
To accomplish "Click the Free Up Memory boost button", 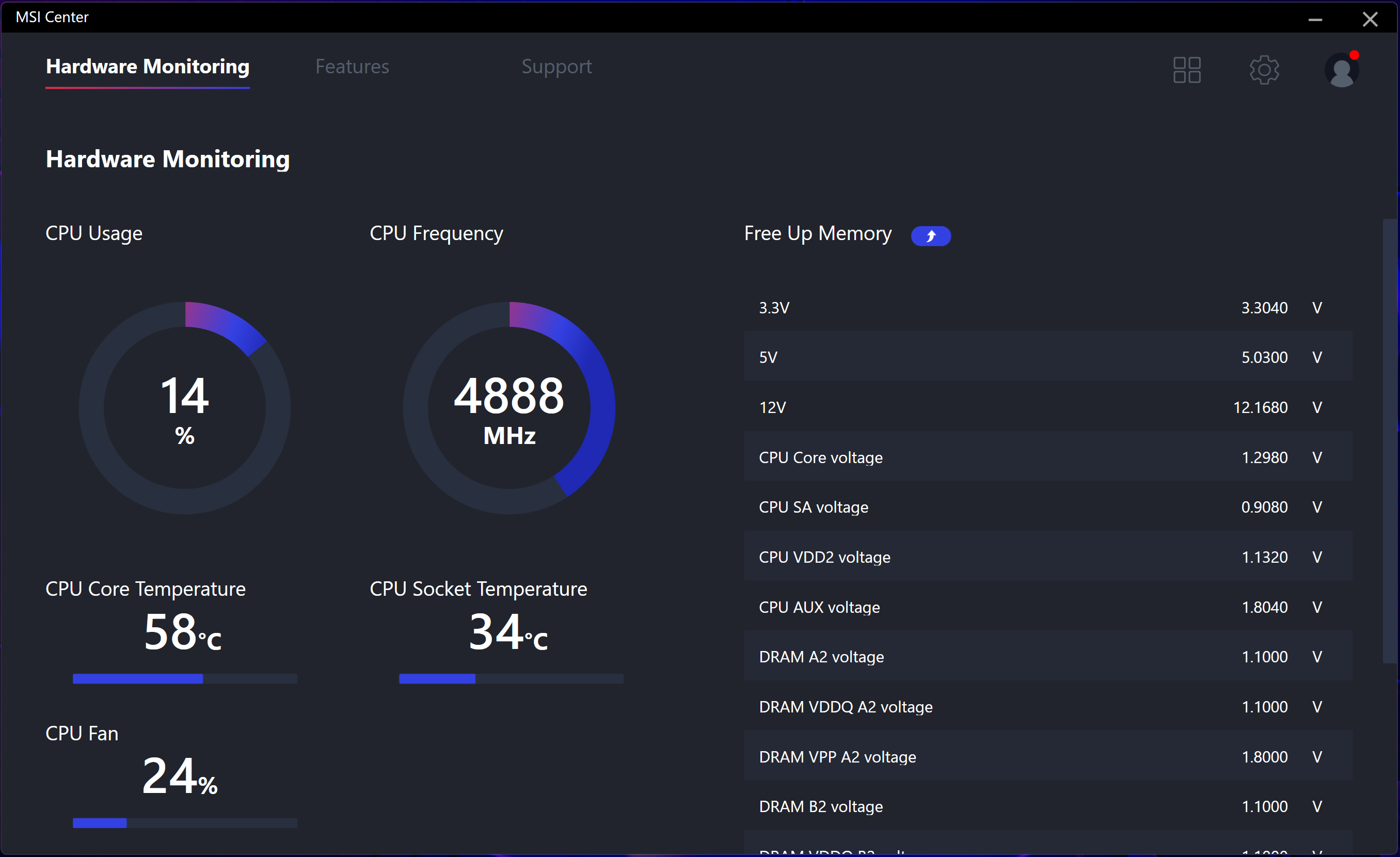I will (x=930, y=236).
